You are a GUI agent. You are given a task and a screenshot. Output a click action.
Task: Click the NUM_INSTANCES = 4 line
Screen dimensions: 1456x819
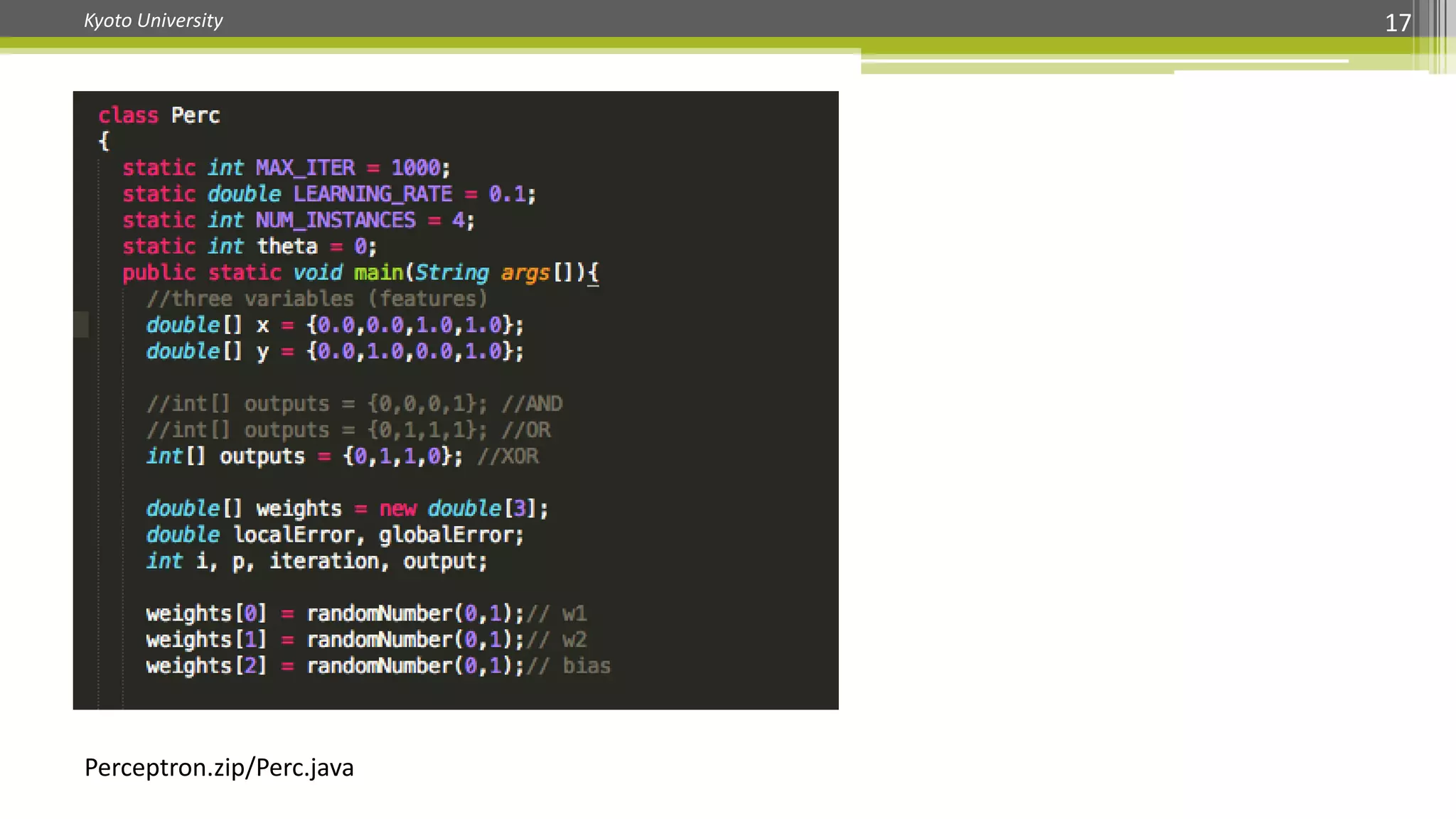click(298, 220)
